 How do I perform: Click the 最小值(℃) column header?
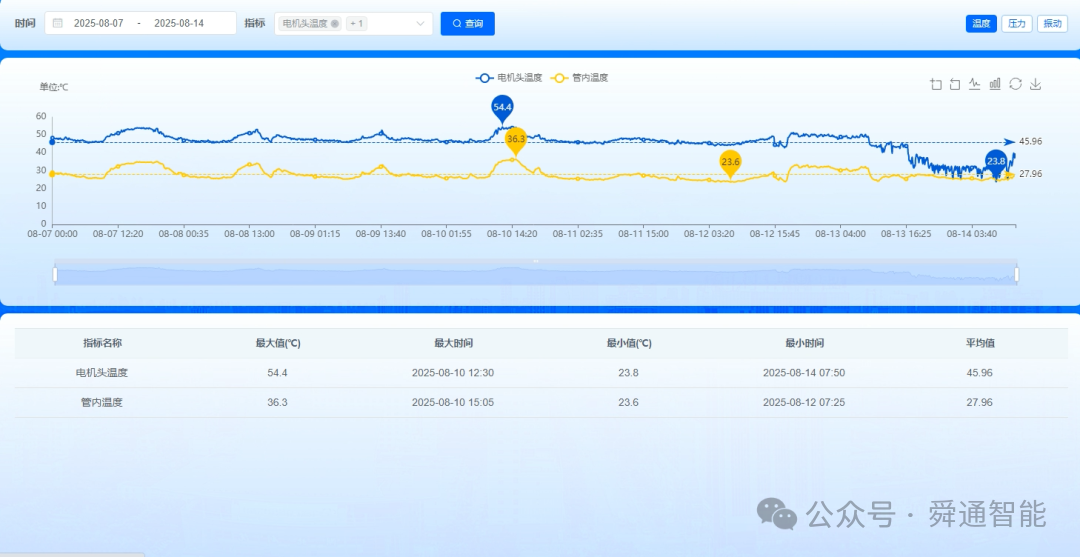(629, 343)
